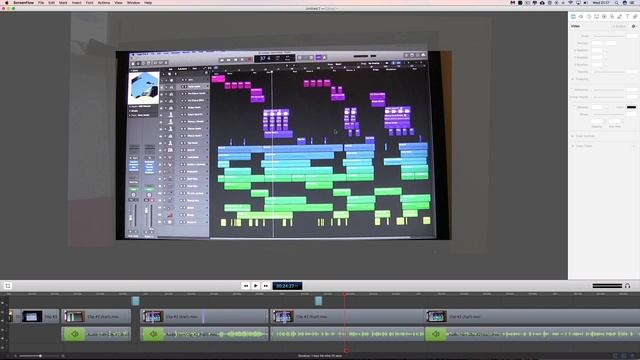Open the View menu
The height and width of the screenshot is (360, 640).
tap(118, 3)
